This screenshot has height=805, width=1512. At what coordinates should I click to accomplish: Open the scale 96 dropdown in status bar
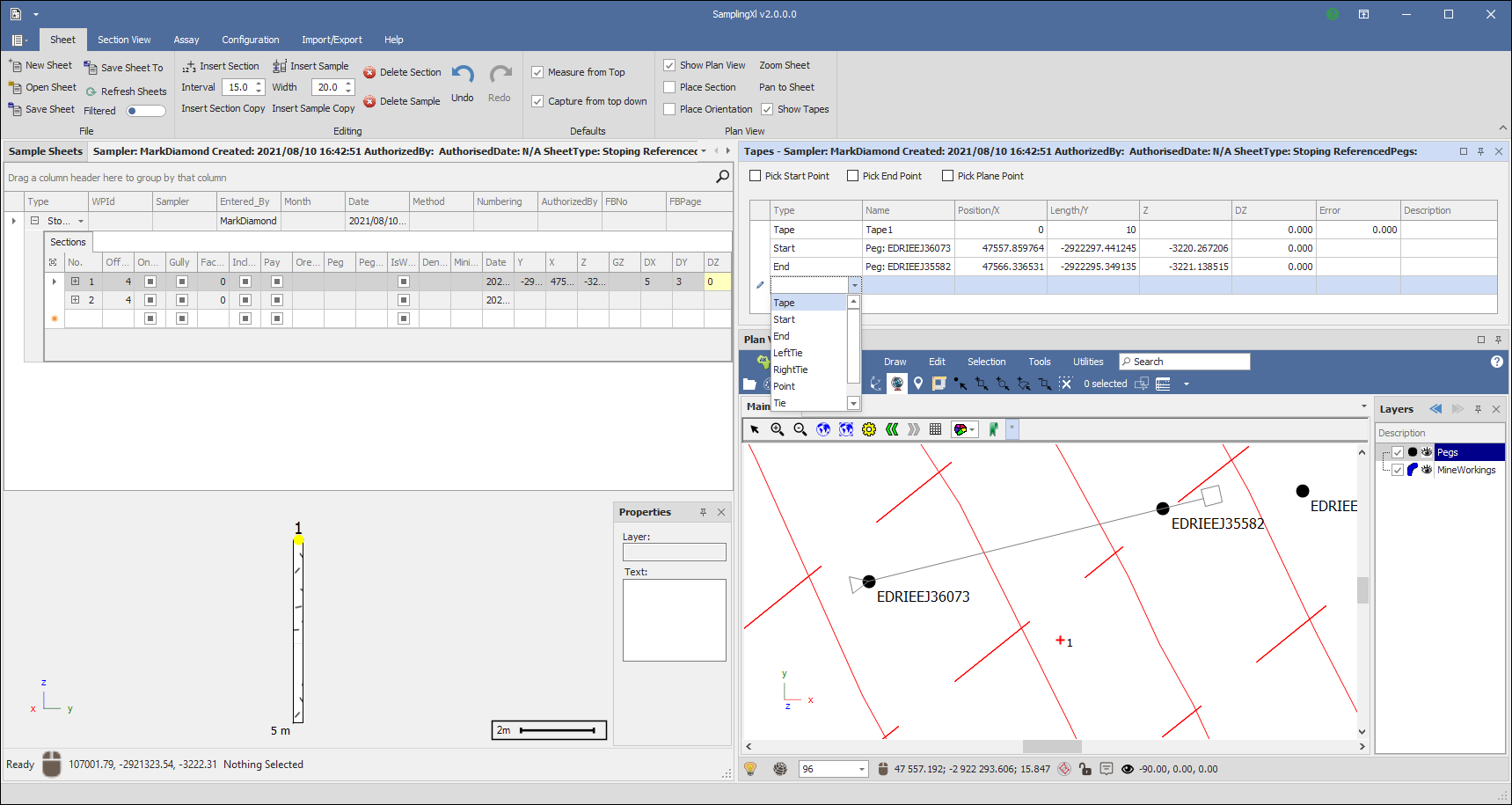point(860,769)
